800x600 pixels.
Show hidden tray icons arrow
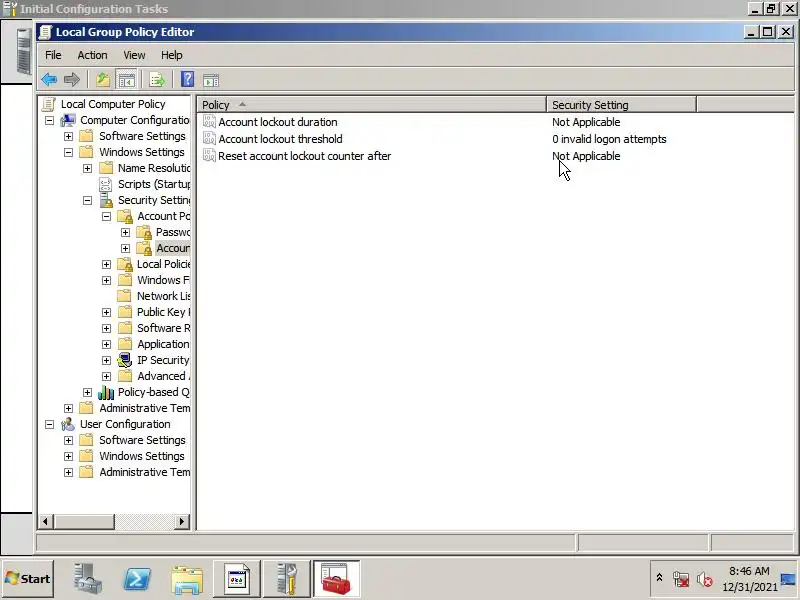click(x=659, y=578)
